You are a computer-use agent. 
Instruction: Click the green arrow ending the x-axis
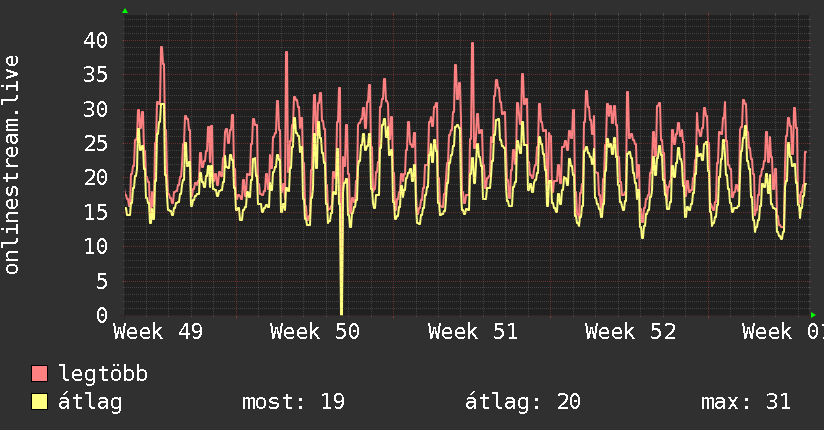click(x=813, y=315)
